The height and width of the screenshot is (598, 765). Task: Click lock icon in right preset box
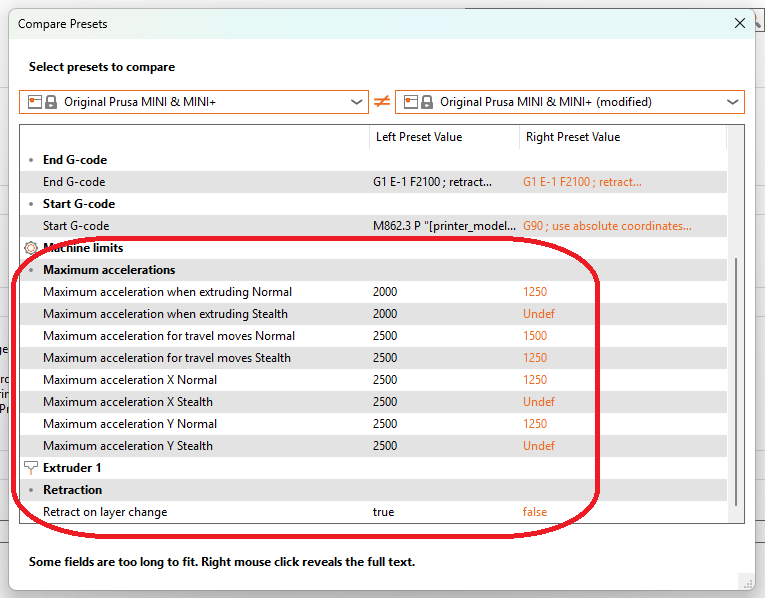tap(427, 102)
